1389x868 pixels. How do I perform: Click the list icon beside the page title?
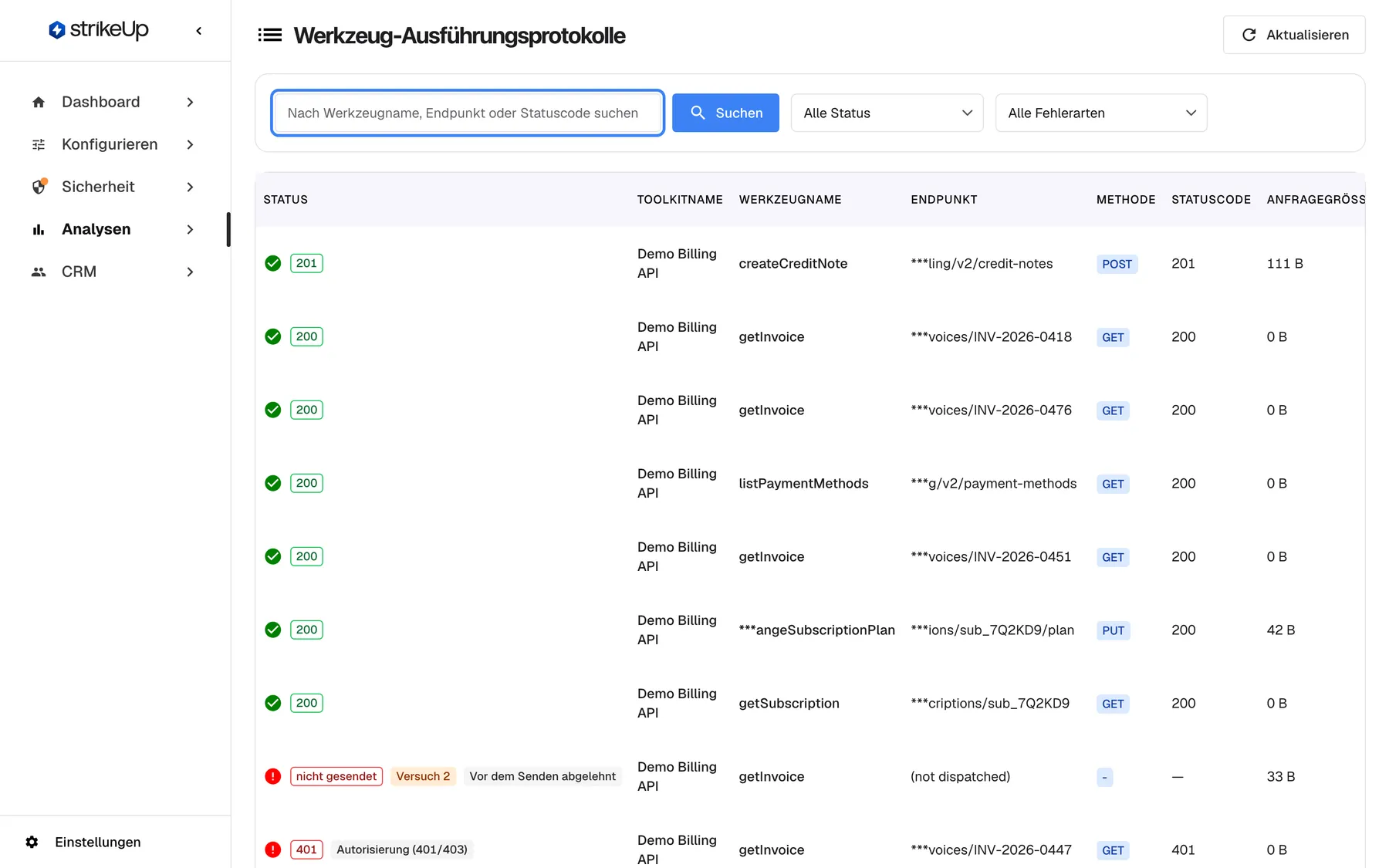point(269,35)
